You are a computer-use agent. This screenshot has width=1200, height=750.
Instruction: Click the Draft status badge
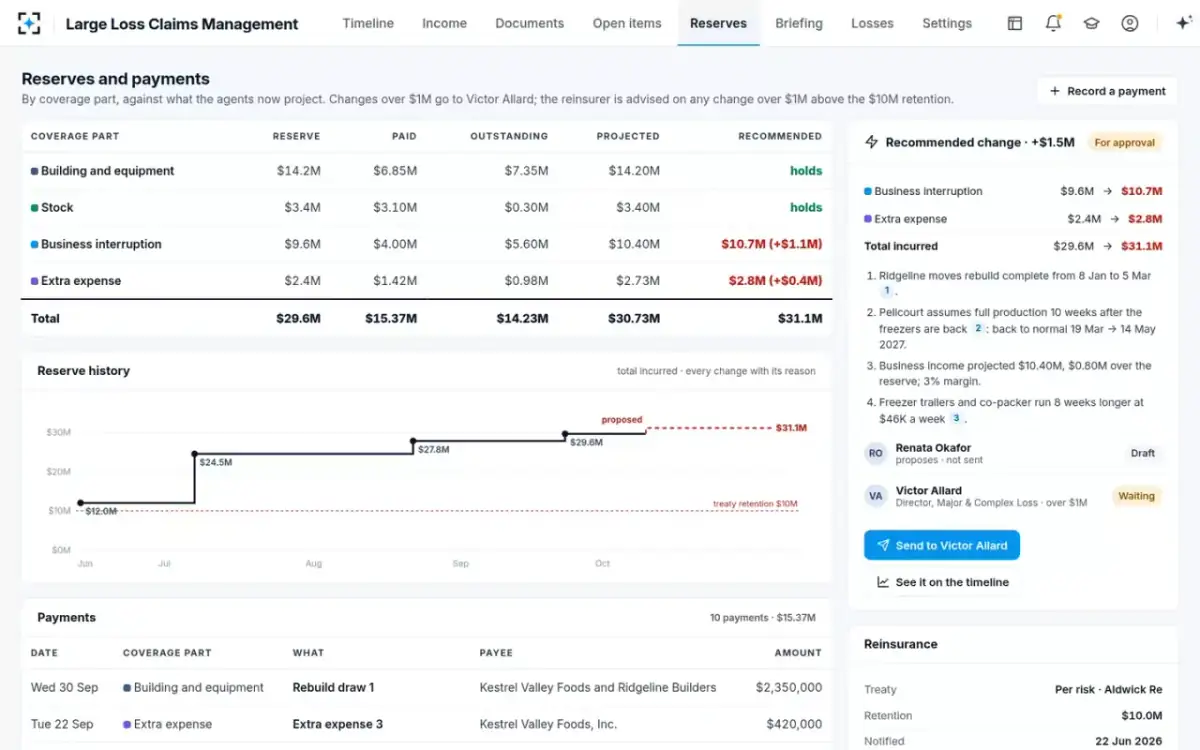pos(1143,453)
